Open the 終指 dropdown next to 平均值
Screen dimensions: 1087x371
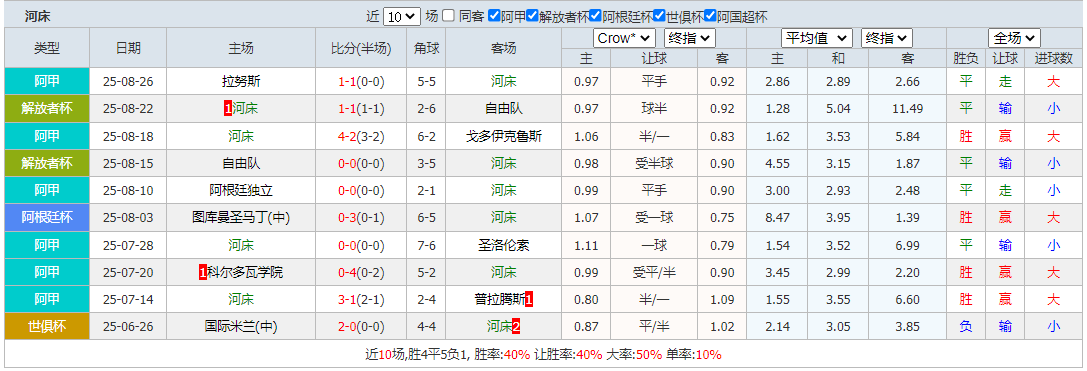pos(887,38)
